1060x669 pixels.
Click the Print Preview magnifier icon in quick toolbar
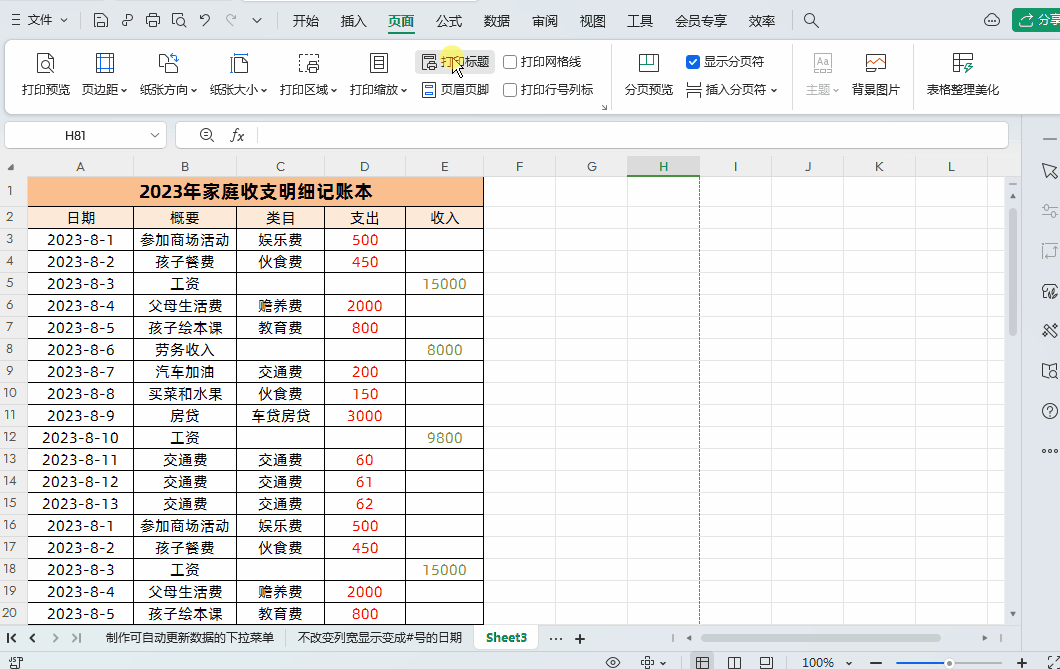pyautogui.click(x=179, y=20)
